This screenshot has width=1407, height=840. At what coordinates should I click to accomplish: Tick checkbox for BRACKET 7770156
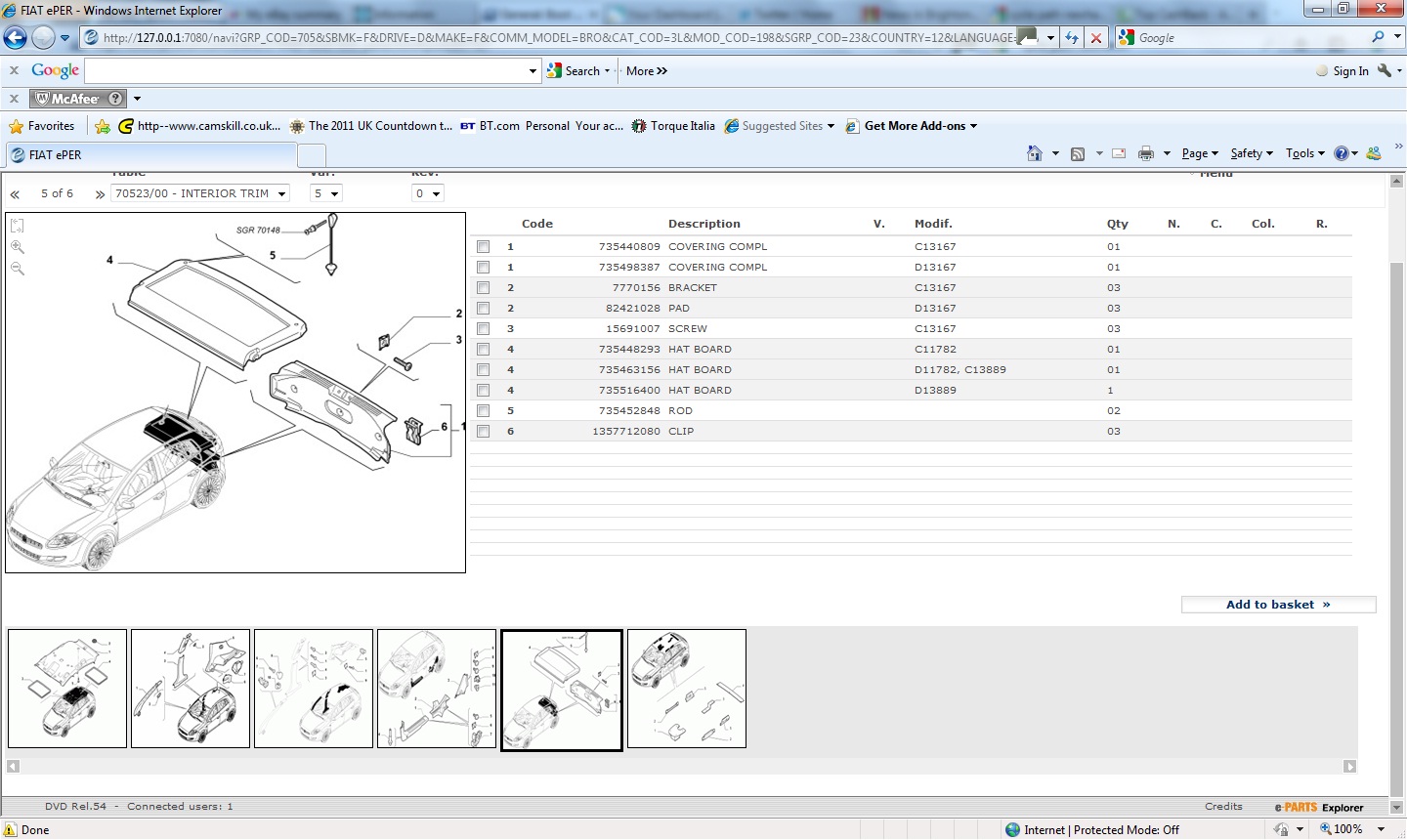(x=483, y=288)
